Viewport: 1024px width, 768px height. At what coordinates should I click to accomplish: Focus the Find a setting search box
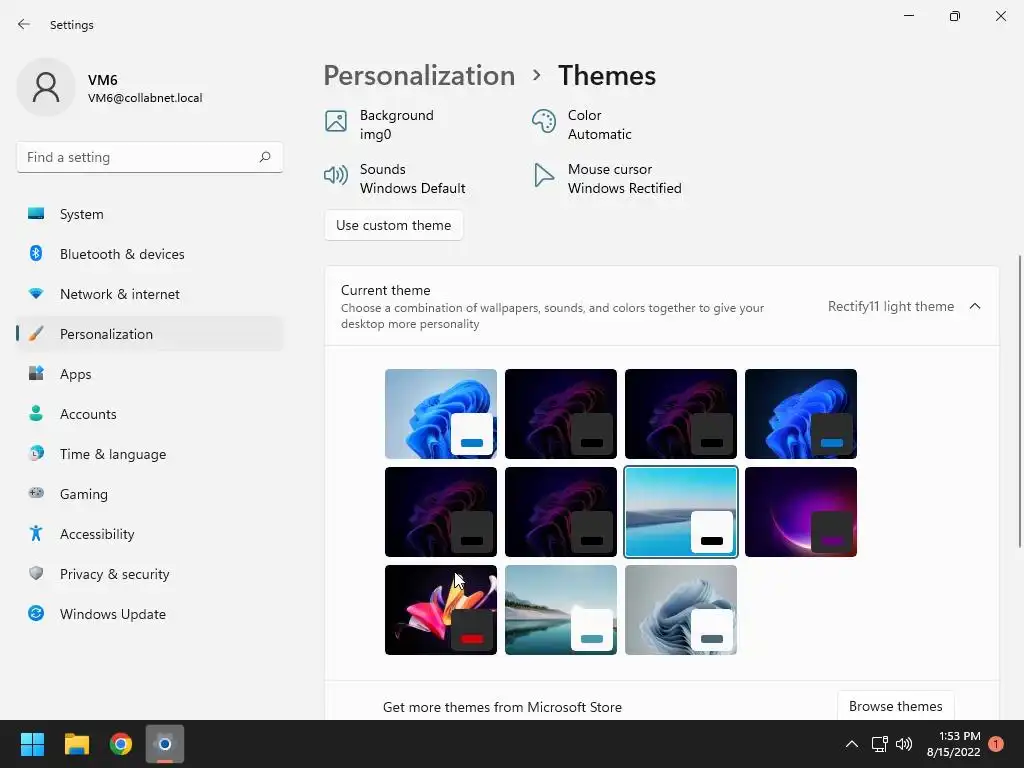pyautogui.click(x=150, y=157)
